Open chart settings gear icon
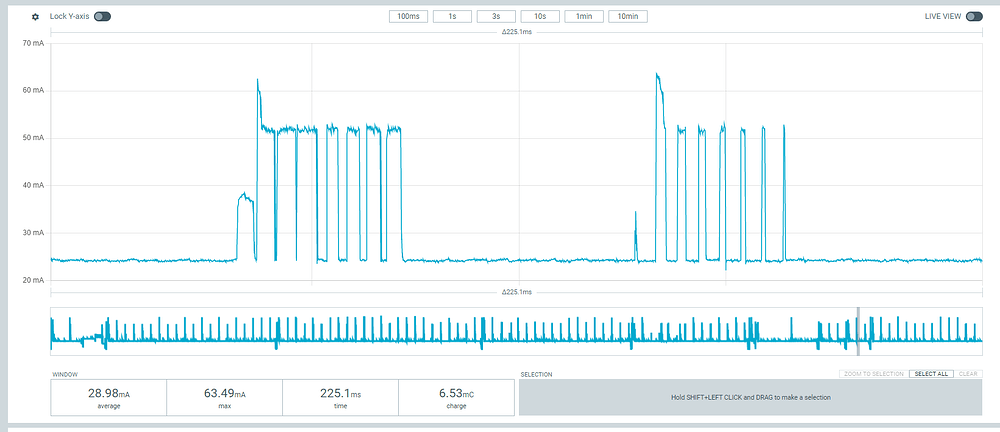The height and width of the screenshot is (432, 1000). point(36,17)
